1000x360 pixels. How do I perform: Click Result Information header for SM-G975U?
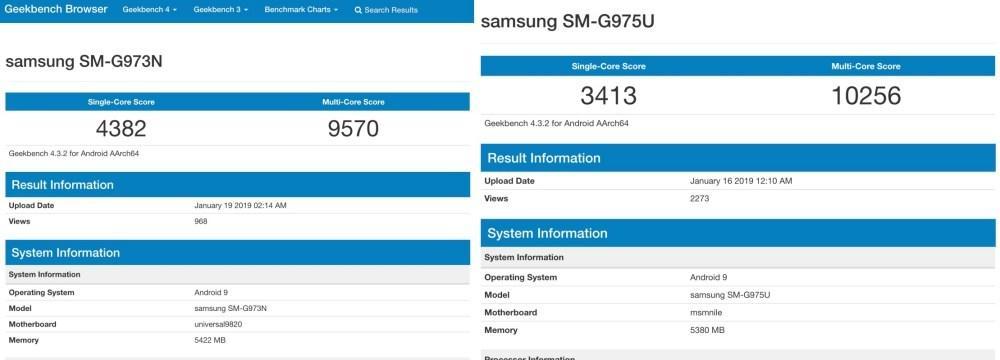(x=738, y=158)
